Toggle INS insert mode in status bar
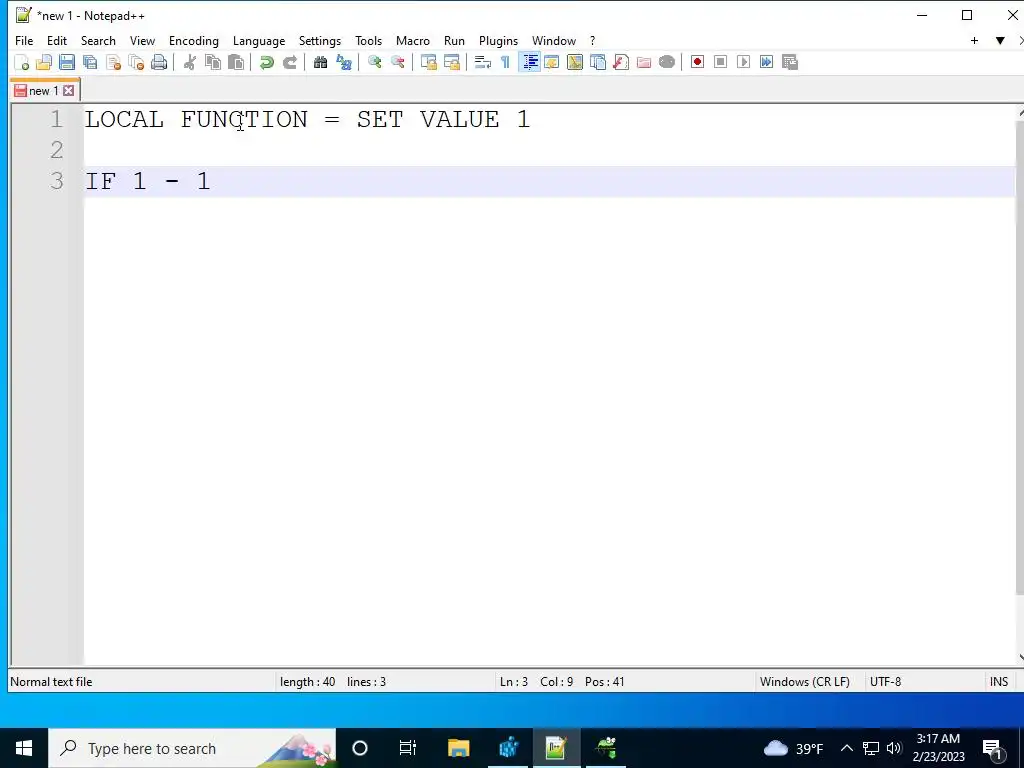 999,682
